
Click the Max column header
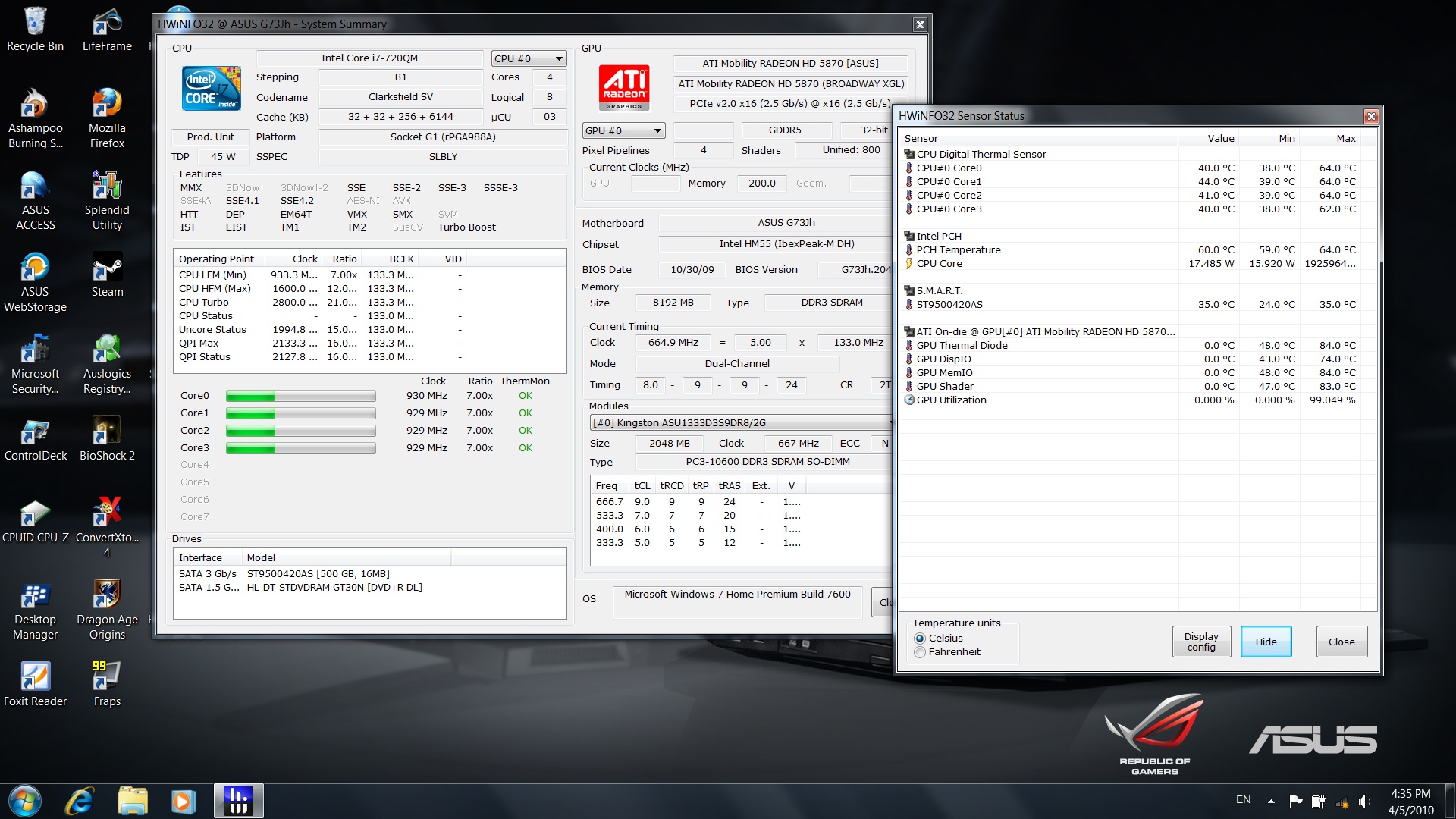(x=1330, y=138)
